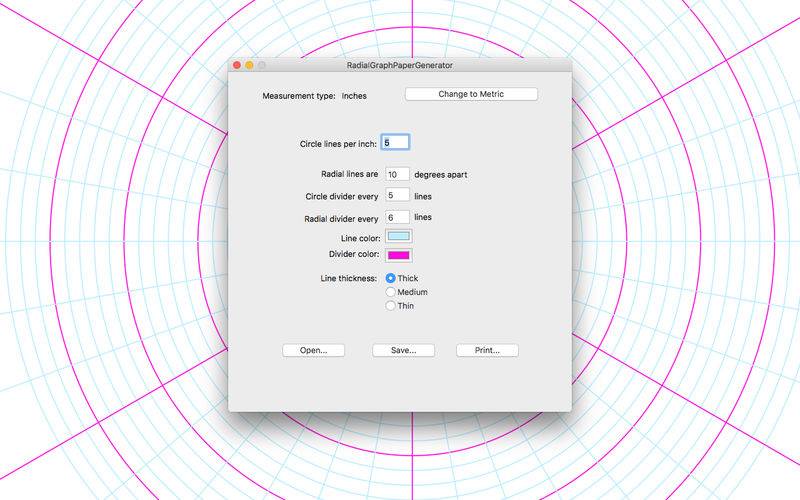This screenshot has width=800, height=500.
Task: Click the Open... button
Action: (313, 351)
